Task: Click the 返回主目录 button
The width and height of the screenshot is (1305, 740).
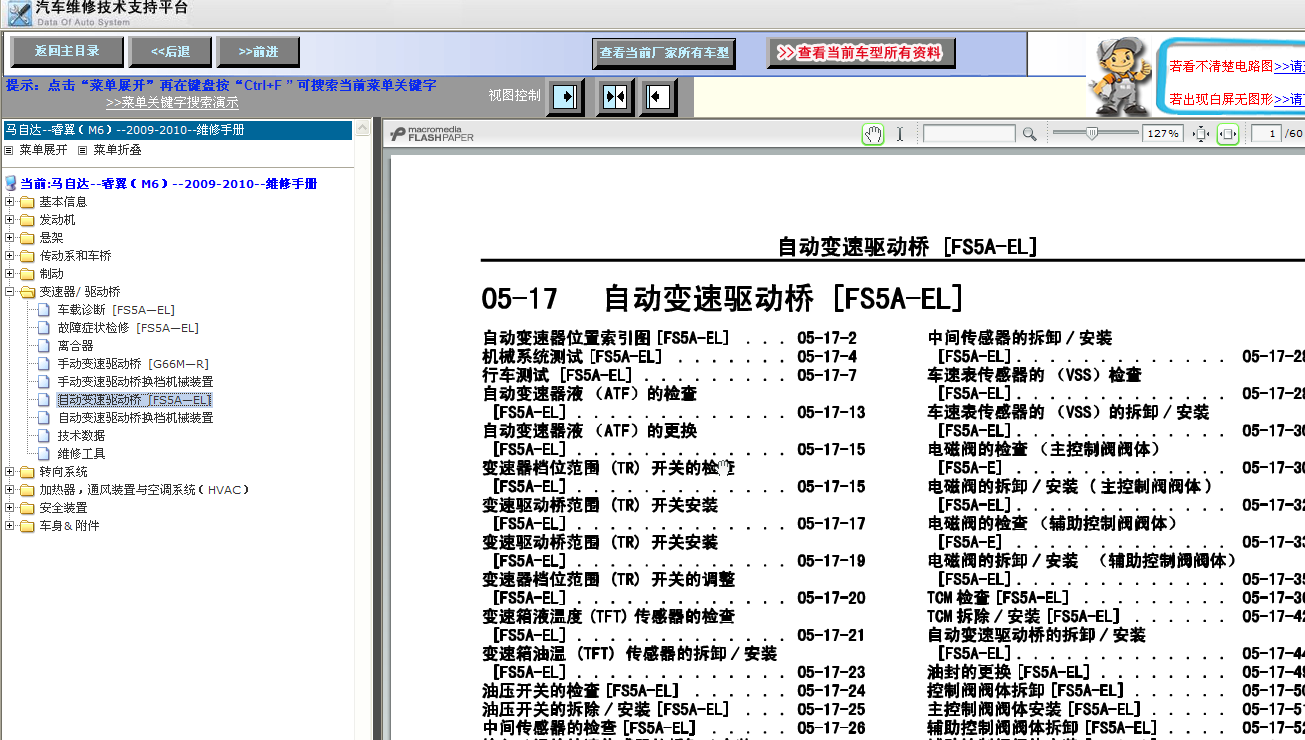Action: 67,51
